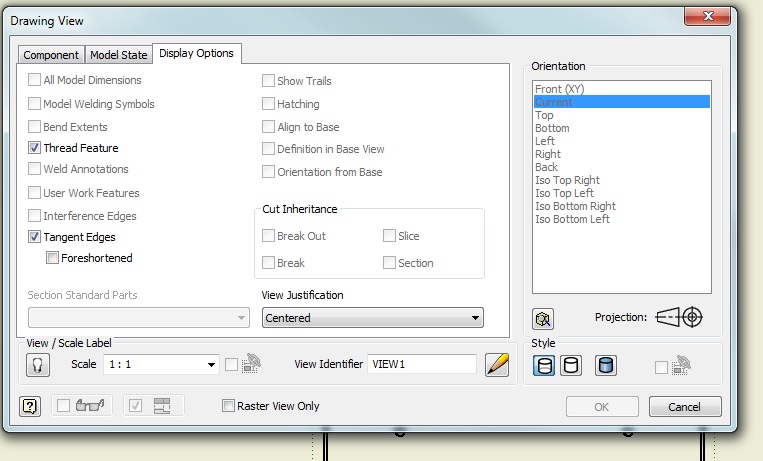Toggle the Break Out checkbox
Screen dimensions: 763x461
tap(268, 236)
